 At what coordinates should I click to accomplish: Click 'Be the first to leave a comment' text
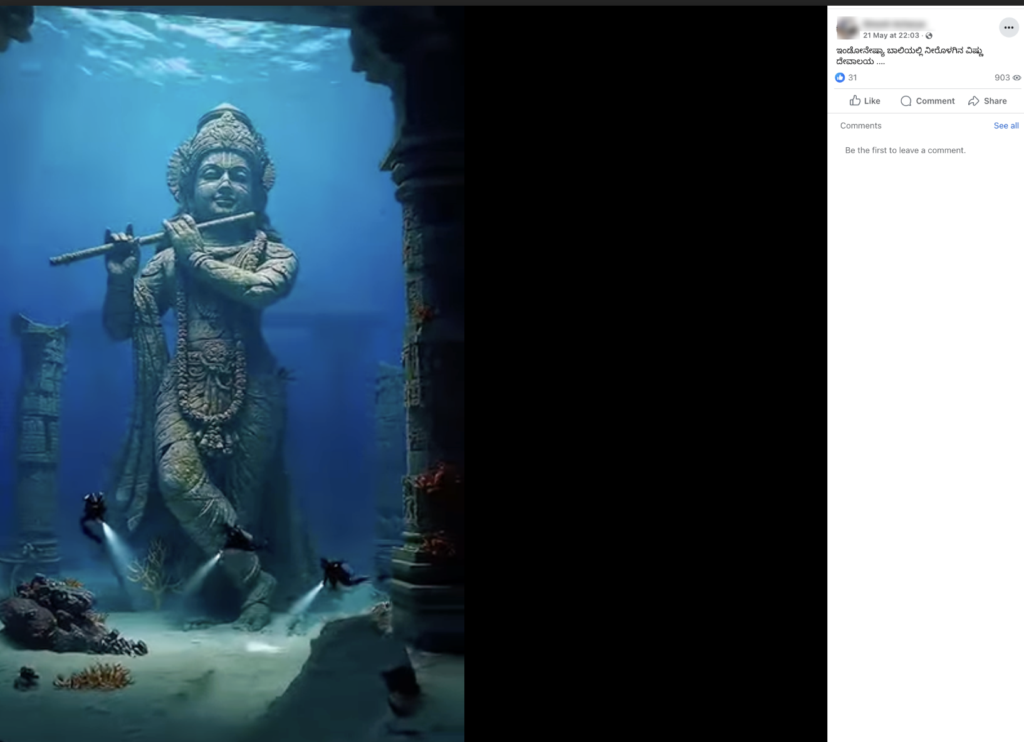point(905,150)
